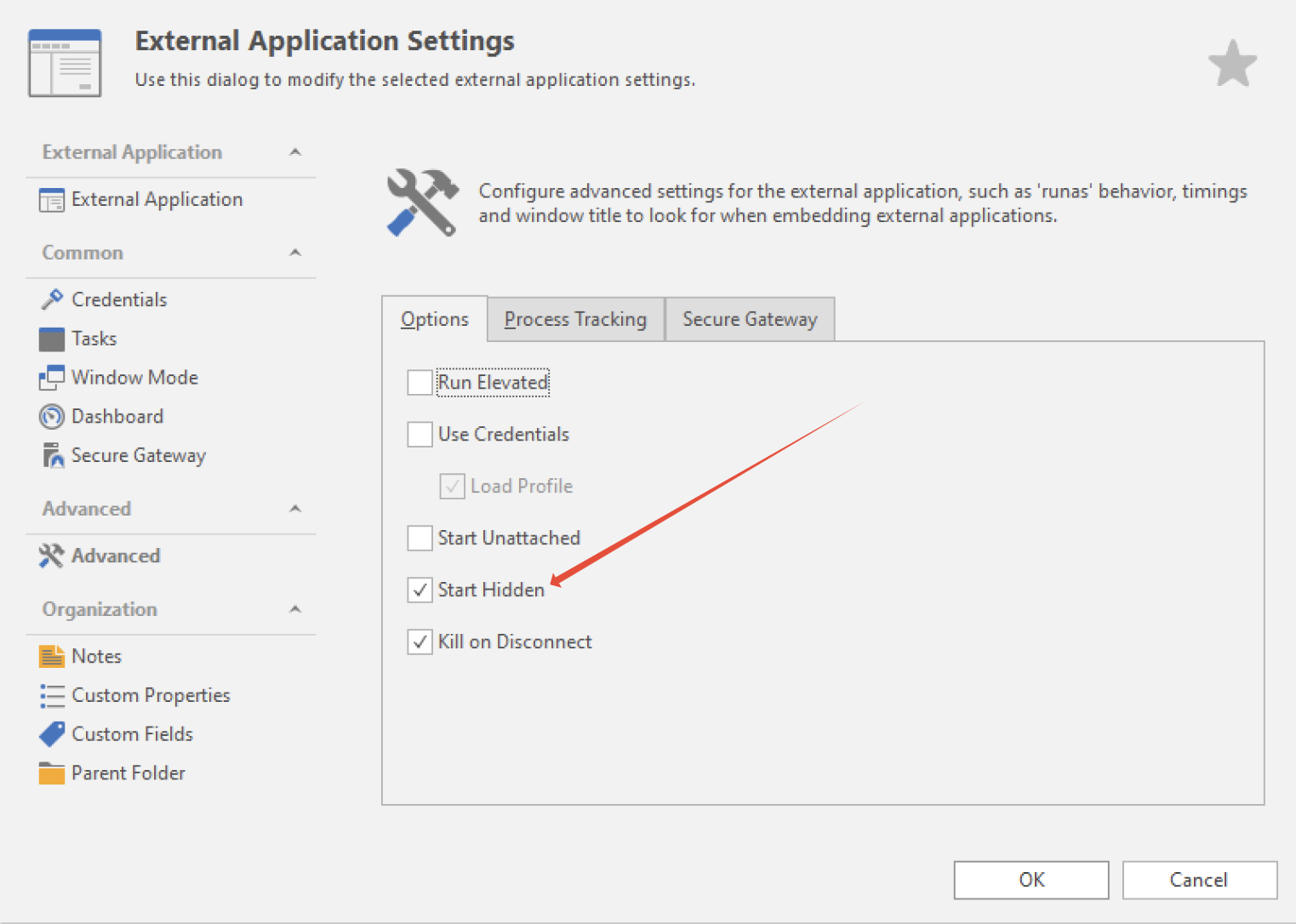Tick the Use Credentials checkbox
Viewport: 1296px width, 924px height.
[x=420, y=435]
